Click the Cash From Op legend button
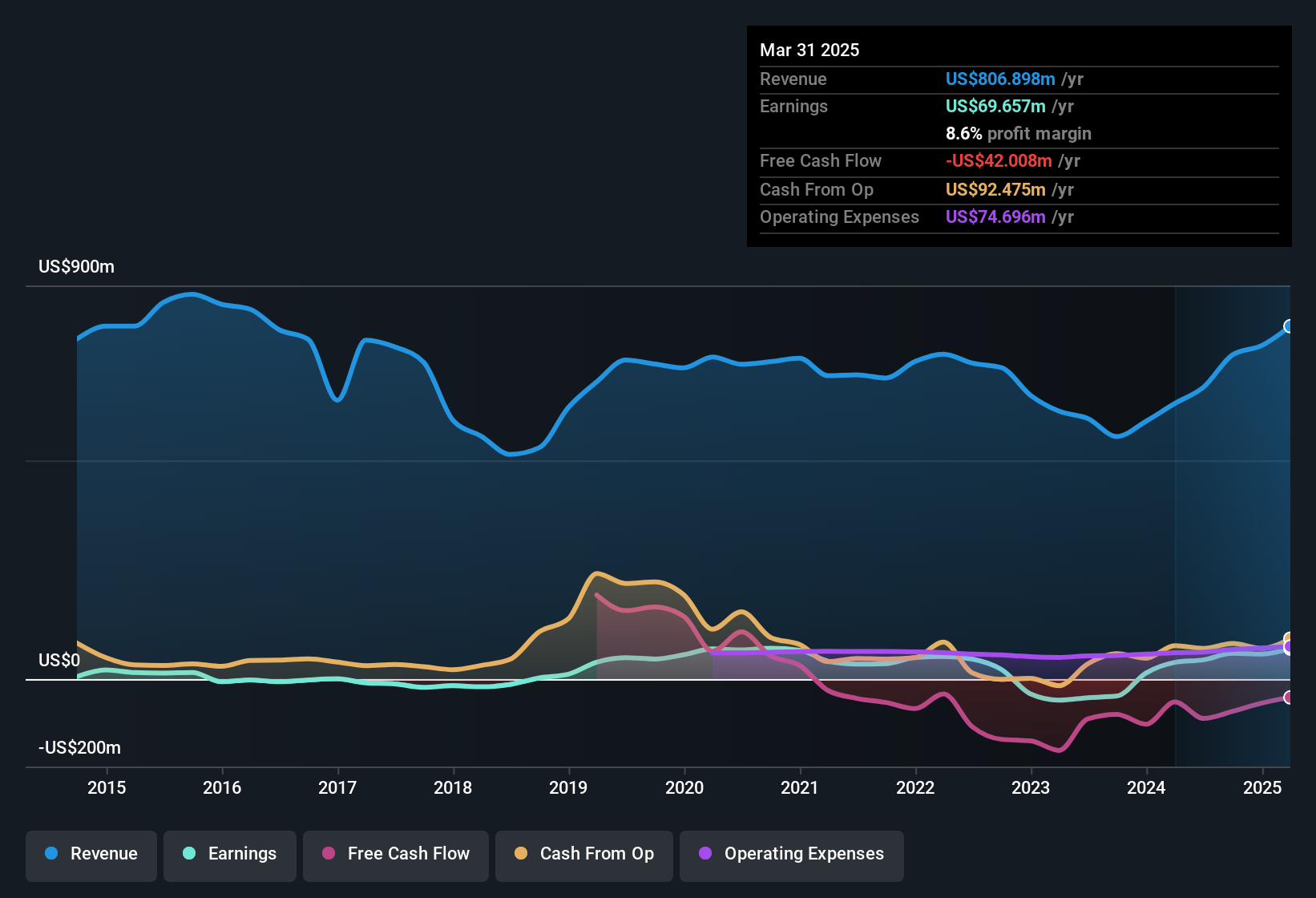This screenshot has height=898, width=1316. pyautogui.click(x=583, y=854)
